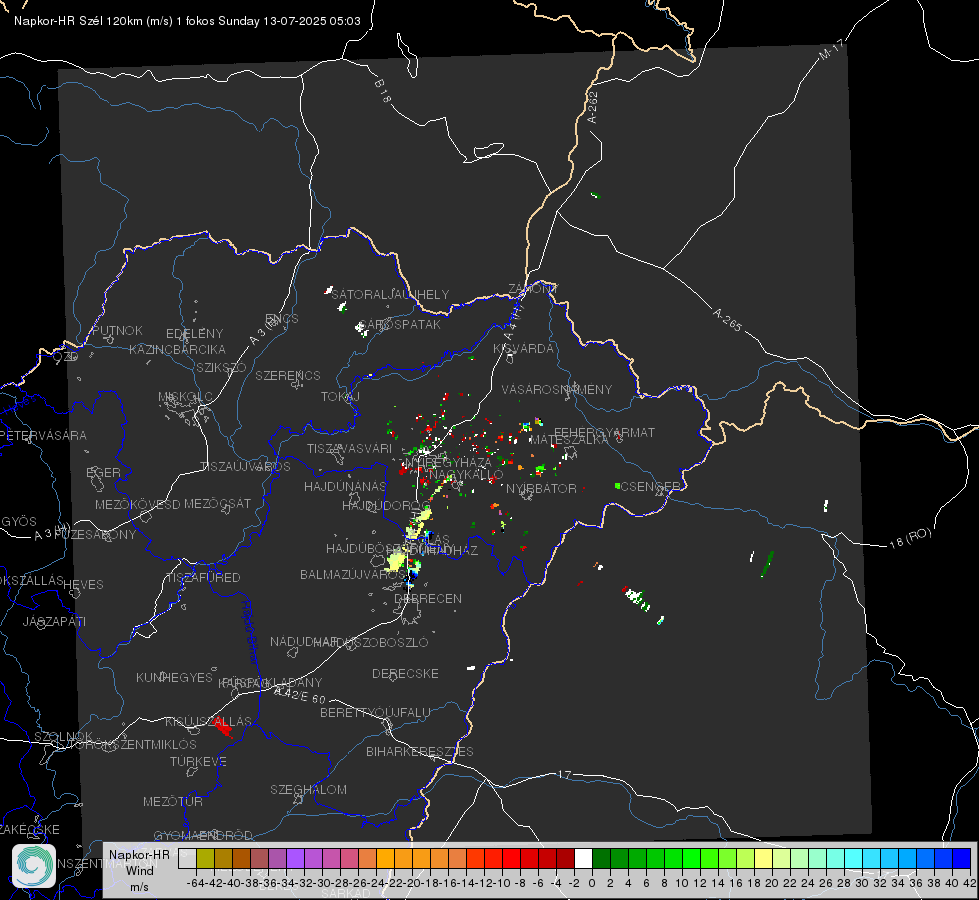Select the EGER city label
This screenshot has height=900, width=979.
point(104,472)
